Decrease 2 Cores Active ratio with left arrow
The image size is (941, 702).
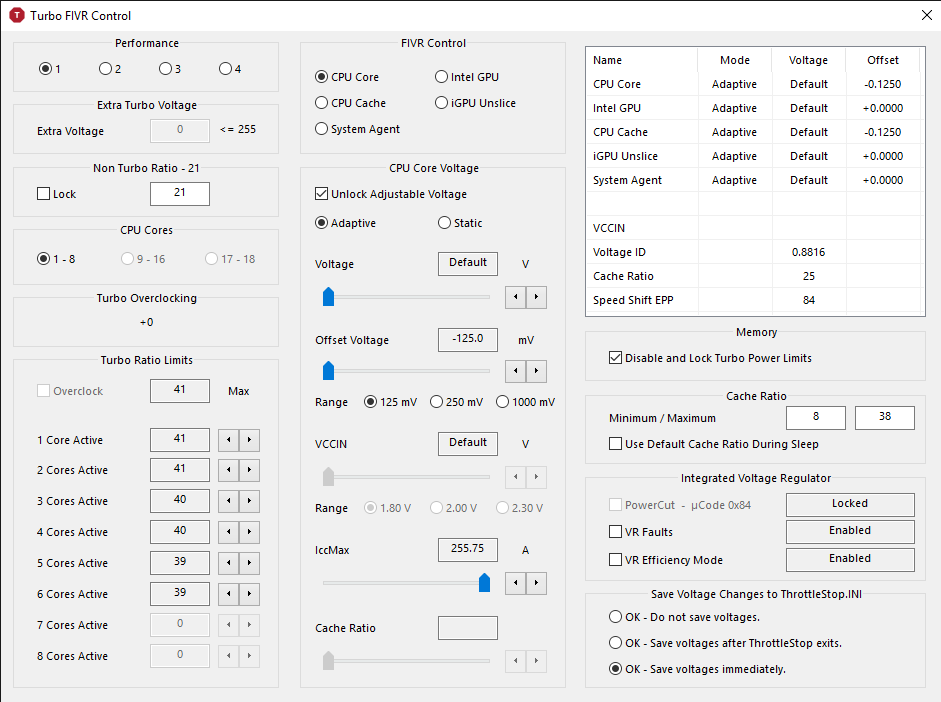229,470
